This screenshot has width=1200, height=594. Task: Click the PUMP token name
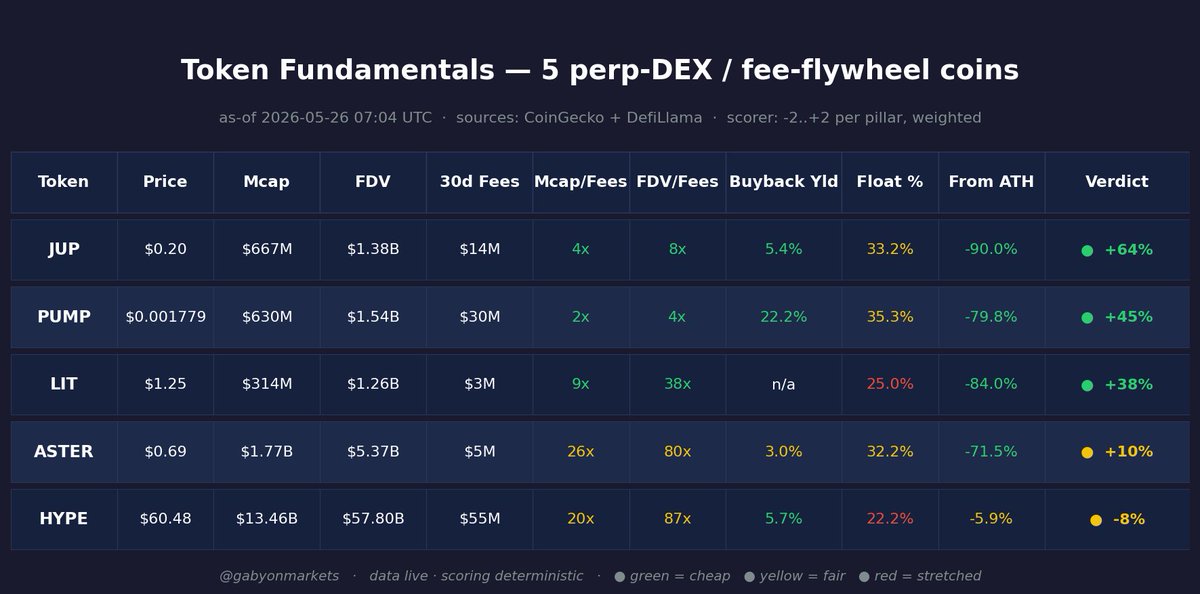pyautogui.click(x=64, y=317)
